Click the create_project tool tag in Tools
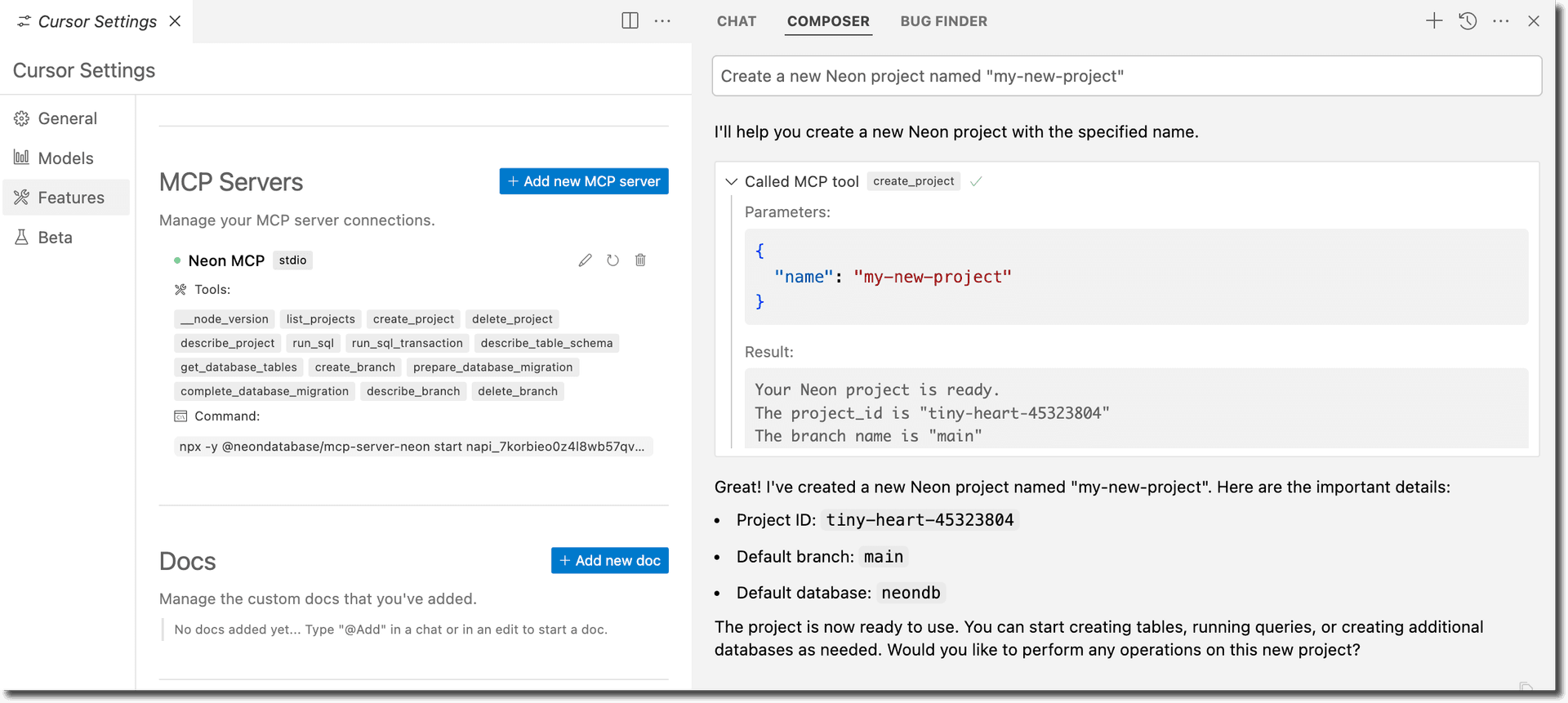Viewport: 1568px width, 703px height. 413,319
